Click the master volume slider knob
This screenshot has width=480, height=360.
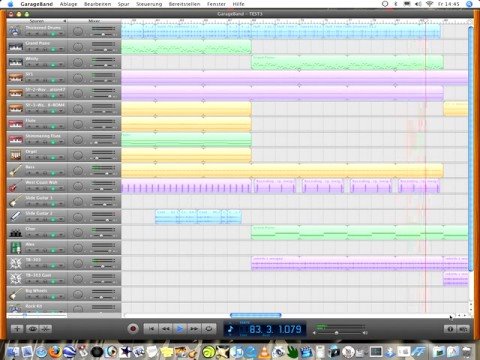point(336,333)
